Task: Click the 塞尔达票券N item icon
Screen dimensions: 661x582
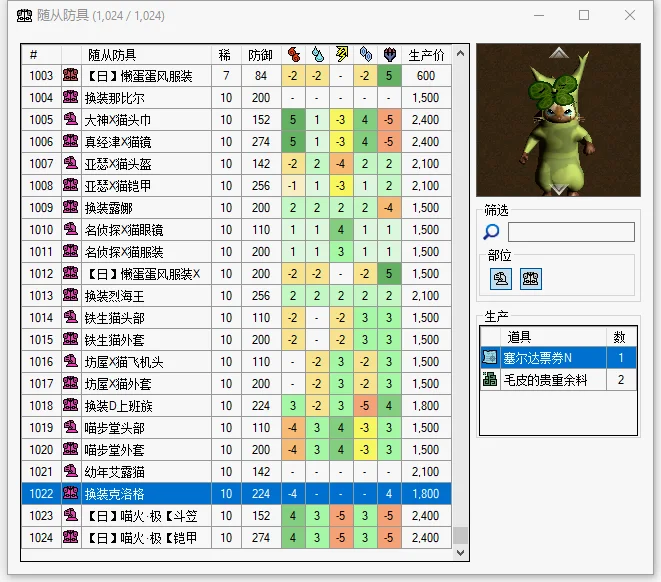Action: (490, 357)
